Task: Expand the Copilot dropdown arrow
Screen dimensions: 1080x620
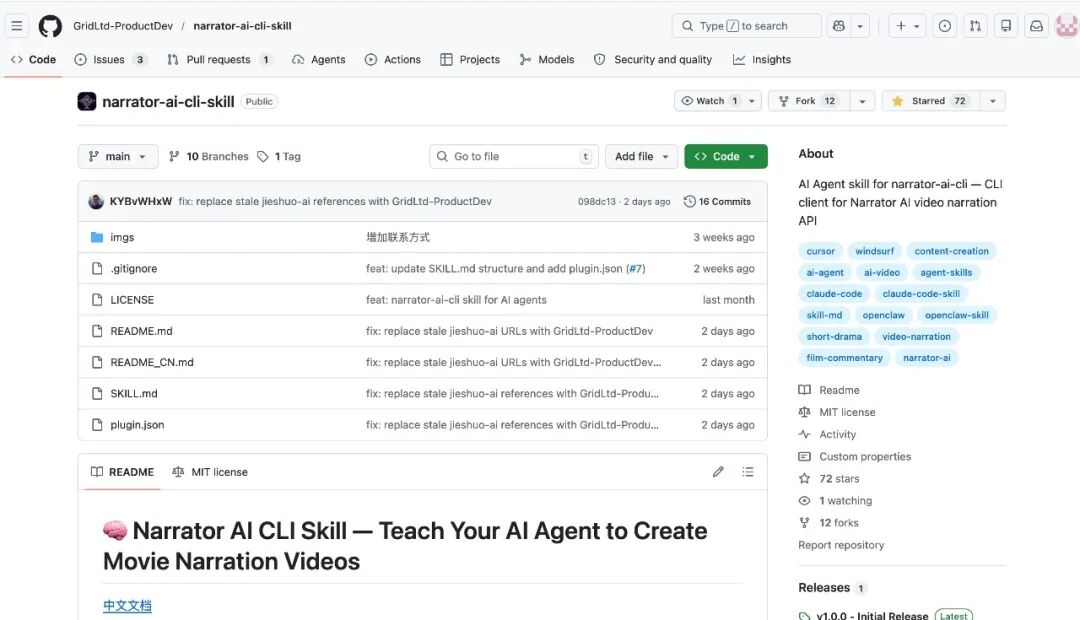Action: click(x=860, y=26)
